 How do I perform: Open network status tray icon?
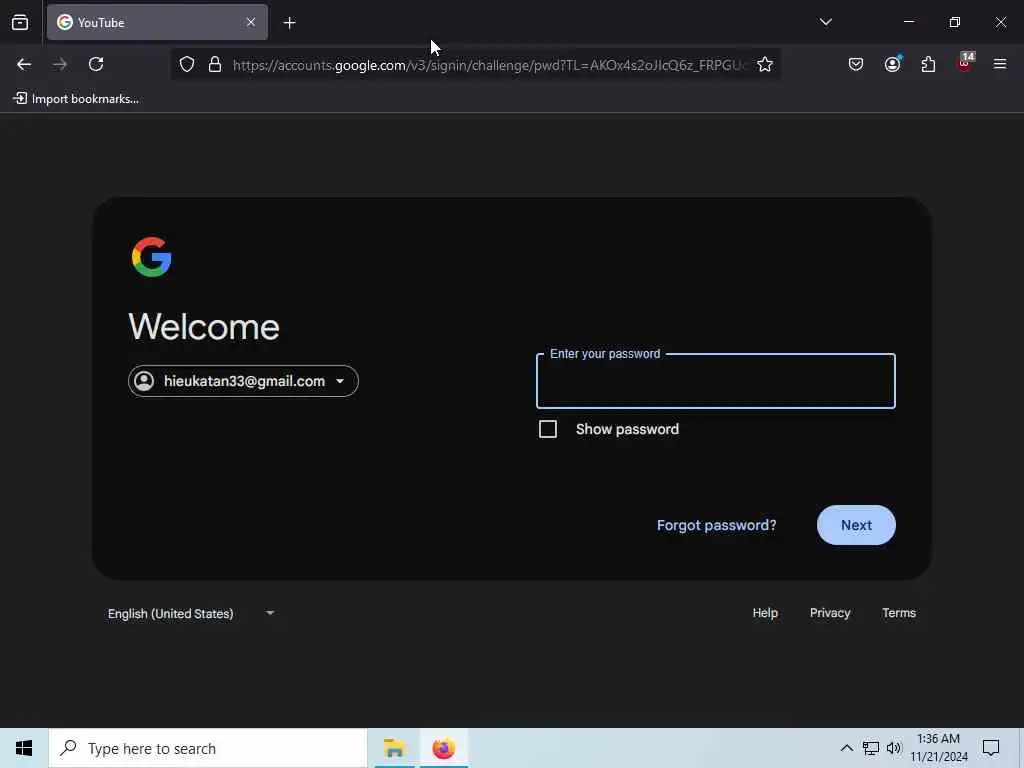871,748
